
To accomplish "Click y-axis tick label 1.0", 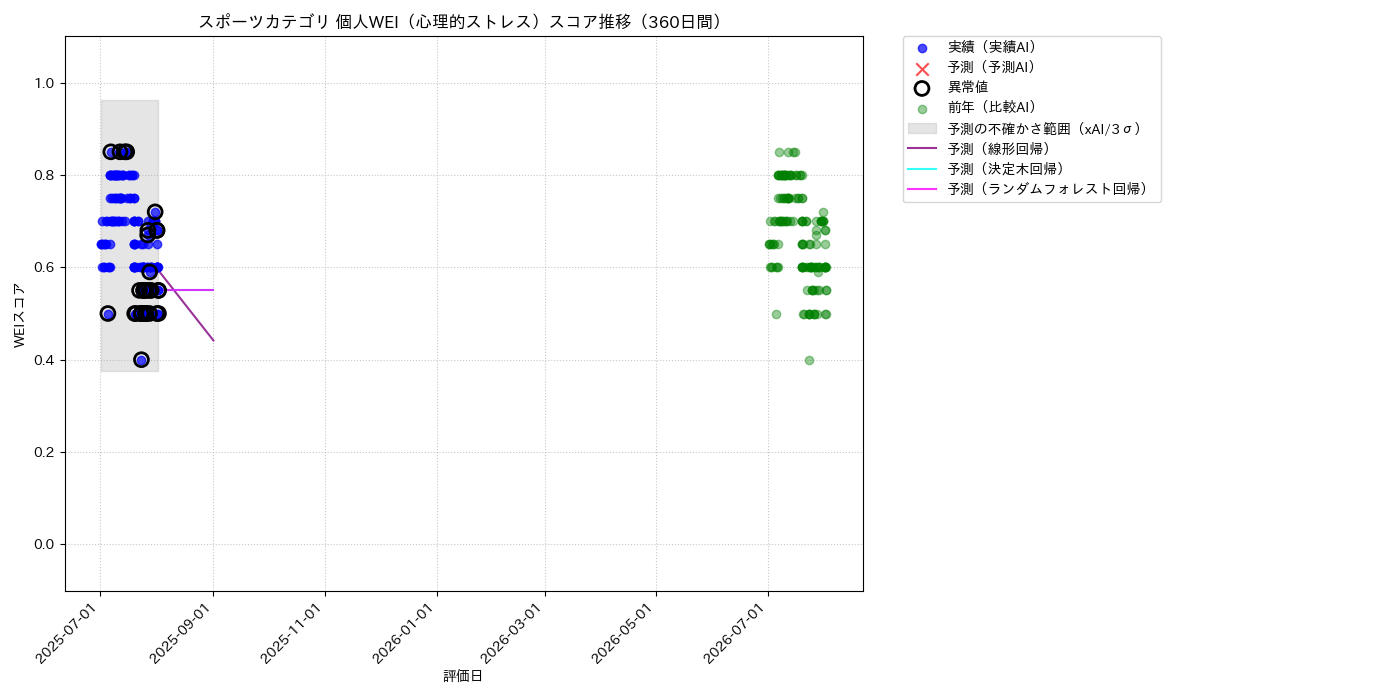I will click(x=45, y=83).
